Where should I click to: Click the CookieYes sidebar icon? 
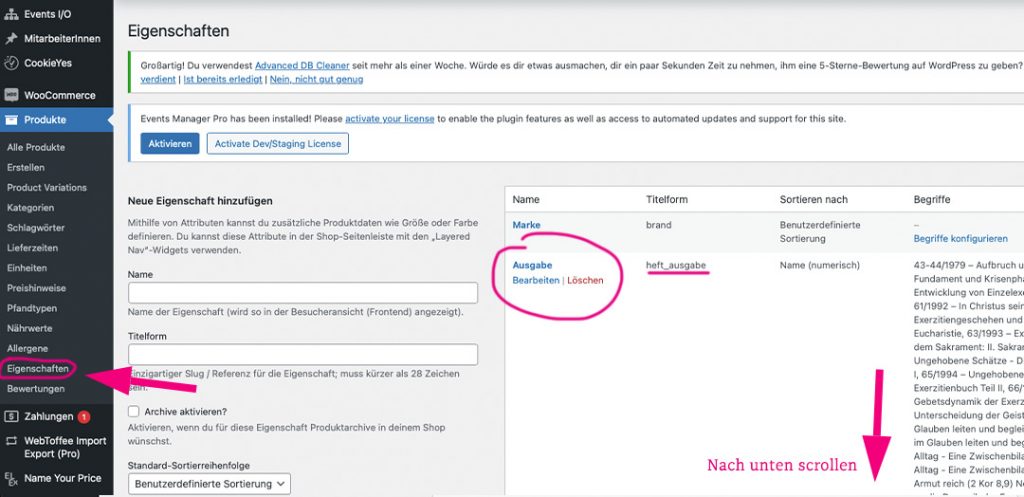tap(12, 63)
